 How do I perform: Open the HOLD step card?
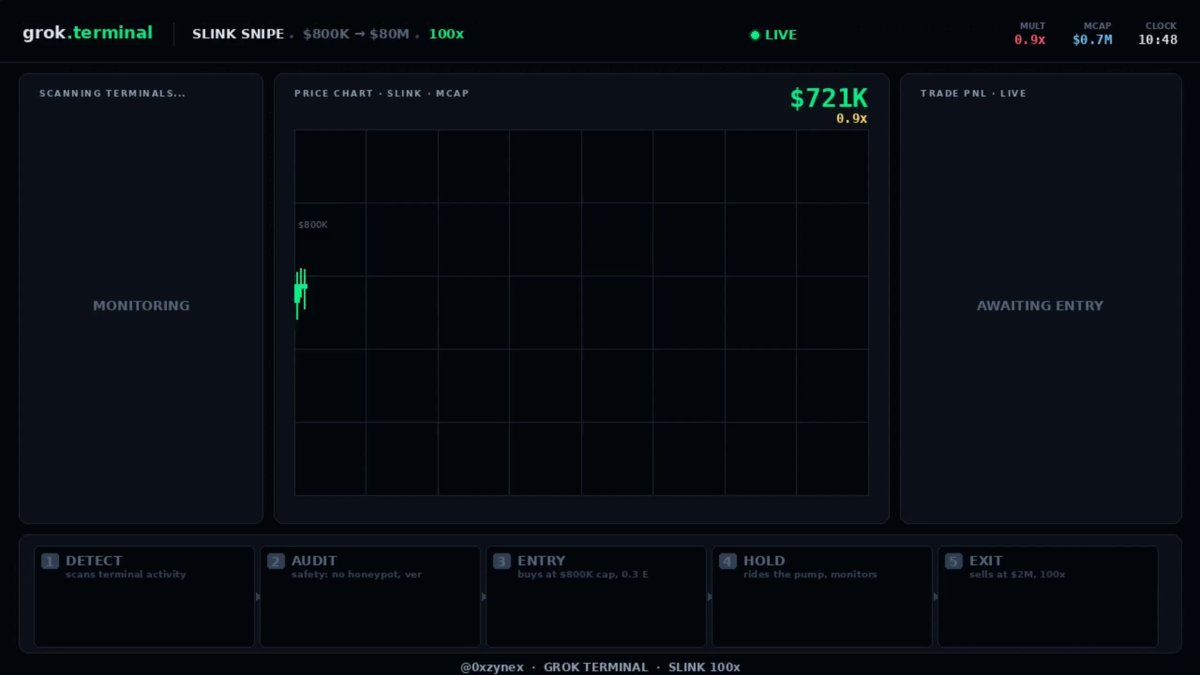click(822, 596)
